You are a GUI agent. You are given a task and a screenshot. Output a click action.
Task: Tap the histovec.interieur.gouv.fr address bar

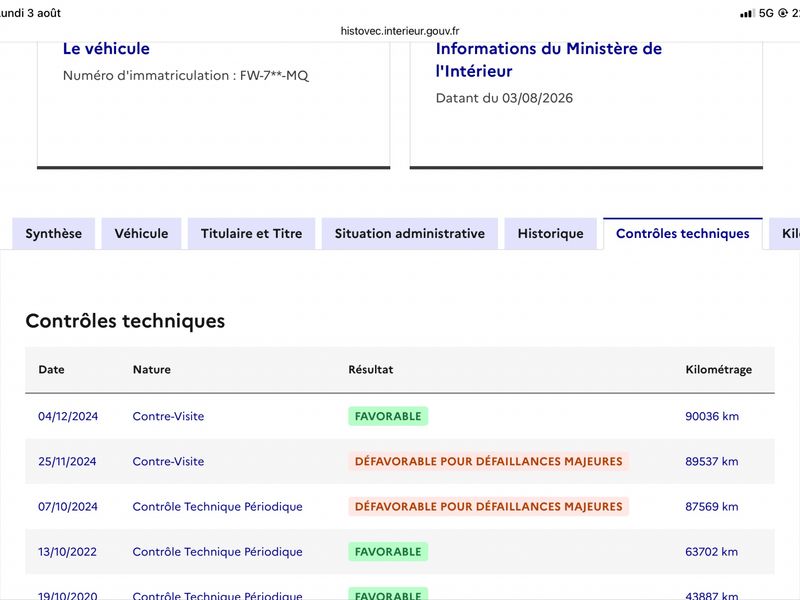tap(400, 31)
